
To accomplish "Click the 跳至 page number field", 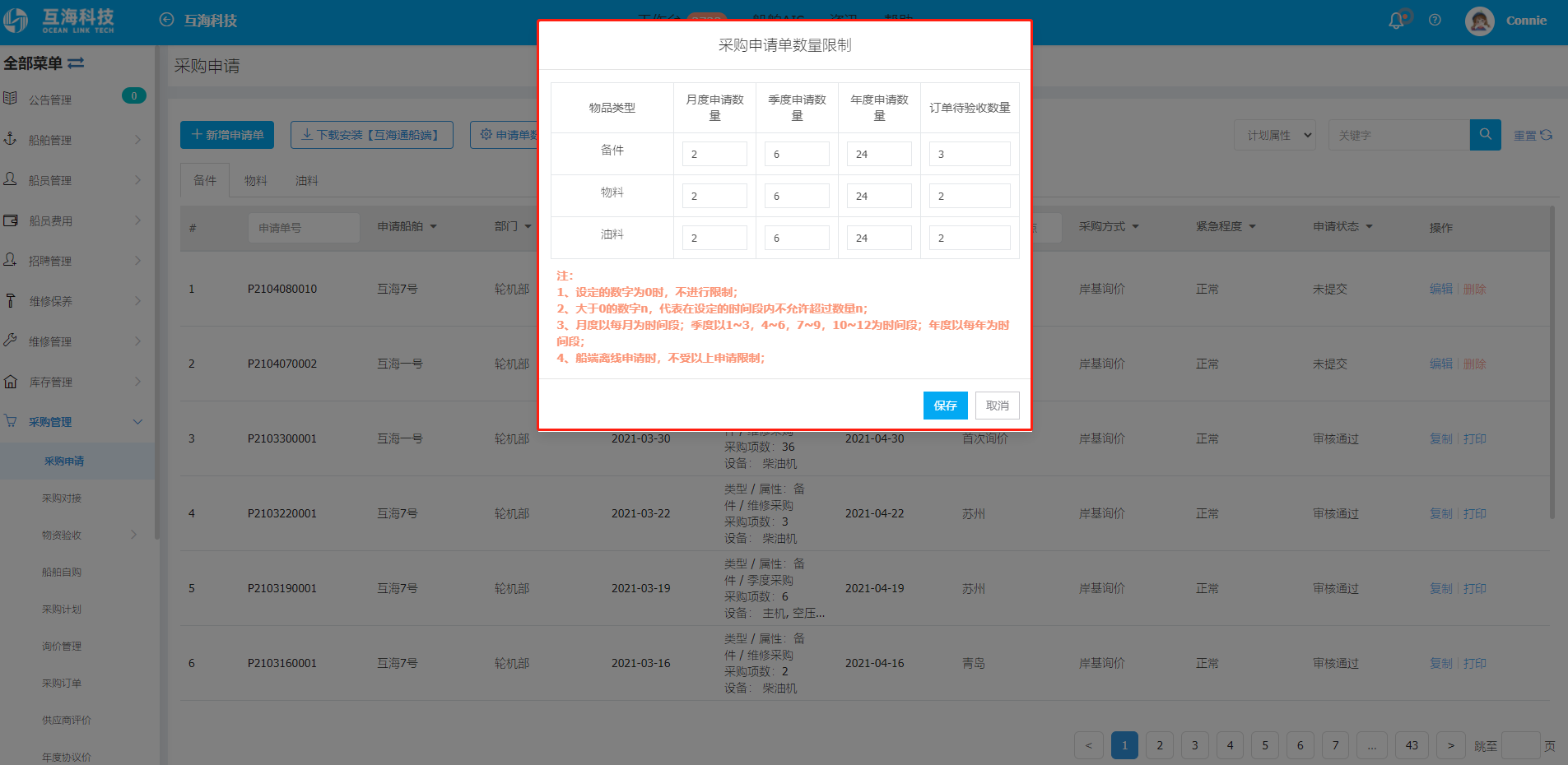I will point(1520,745).
